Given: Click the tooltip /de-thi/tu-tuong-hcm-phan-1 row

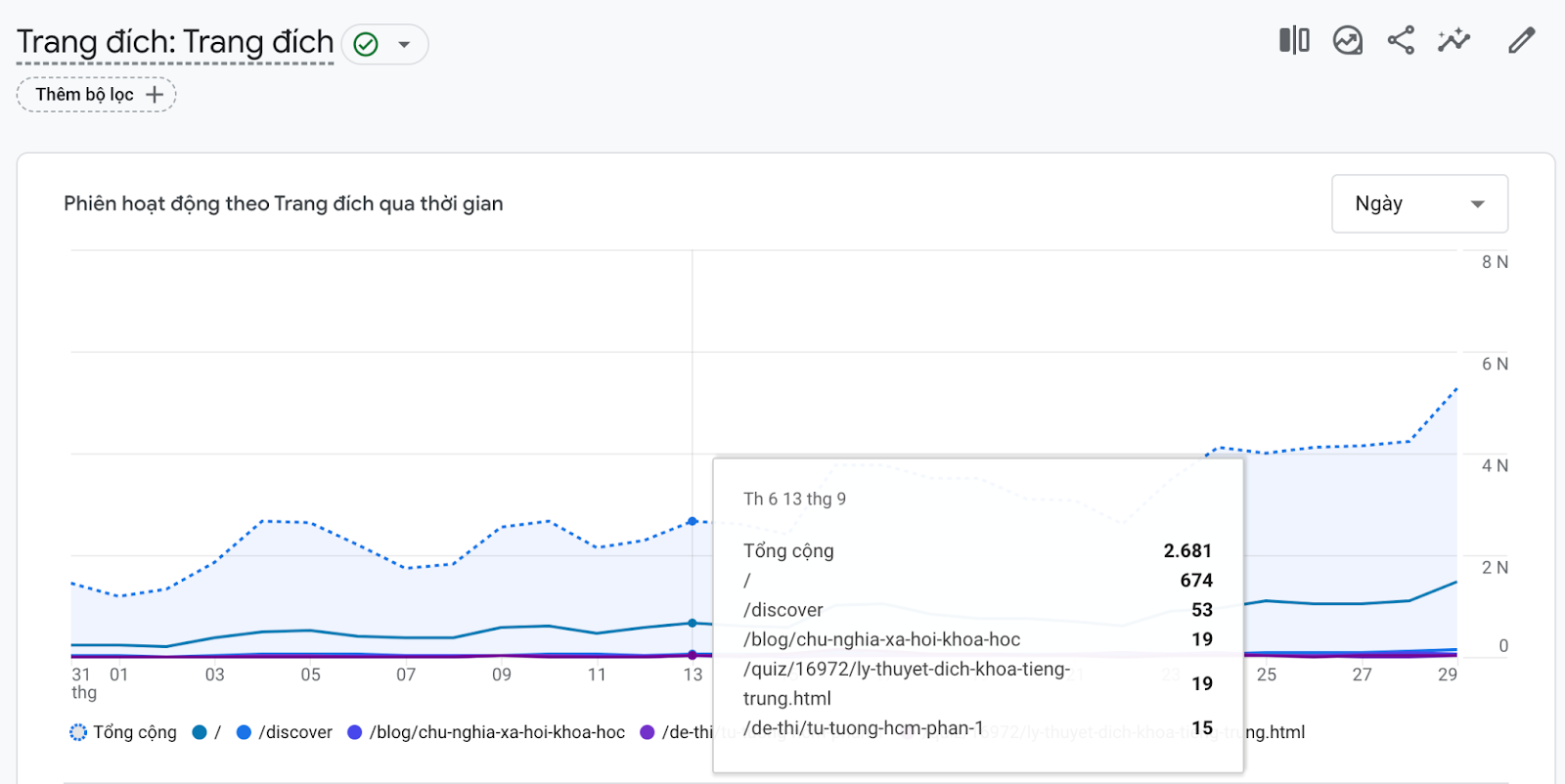Looking at the screenshot, I should tap(978, 727).
